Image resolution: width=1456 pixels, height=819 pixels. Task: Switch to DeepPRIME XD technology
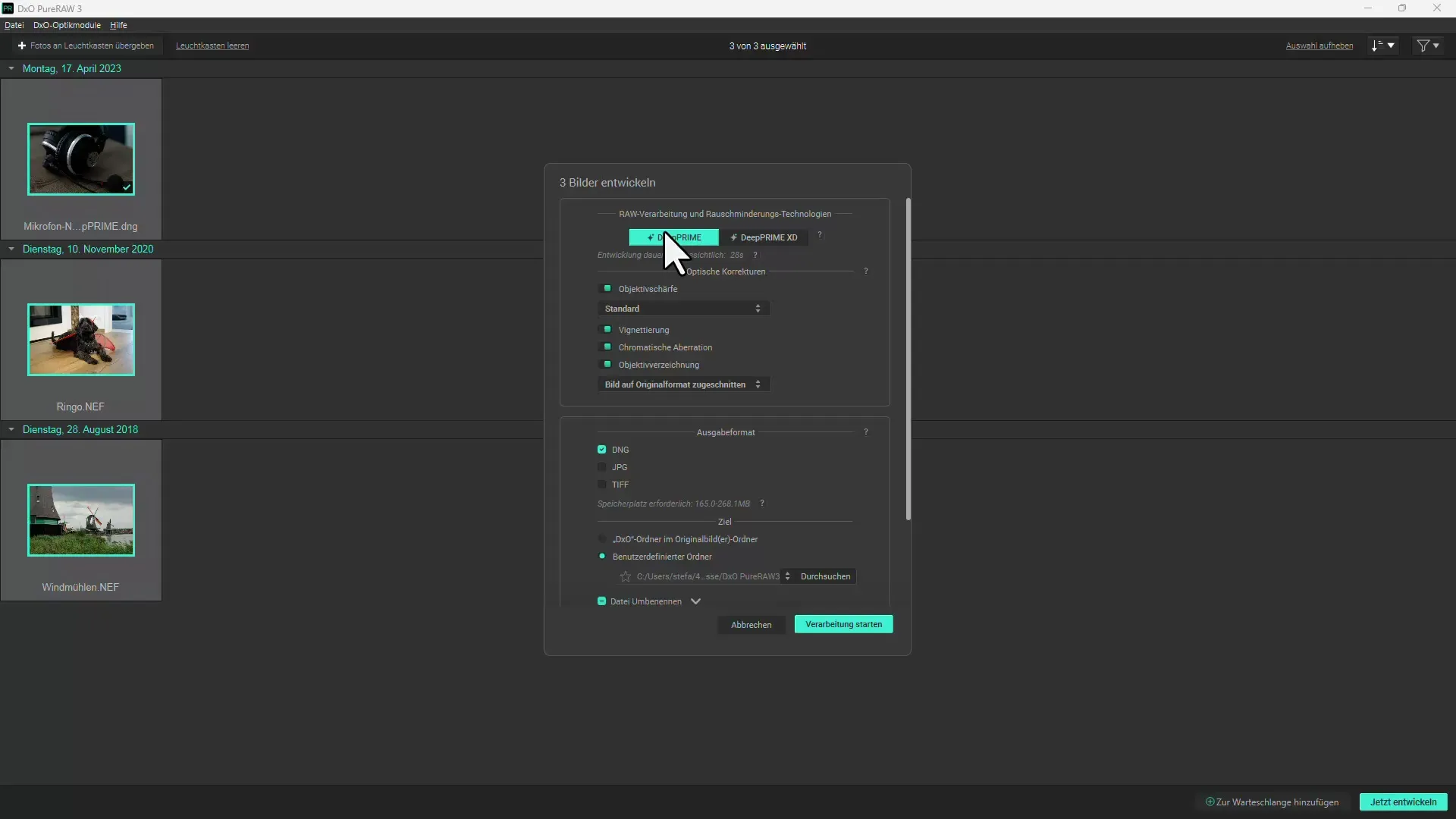pyautogui.click(x=764, y=237)
